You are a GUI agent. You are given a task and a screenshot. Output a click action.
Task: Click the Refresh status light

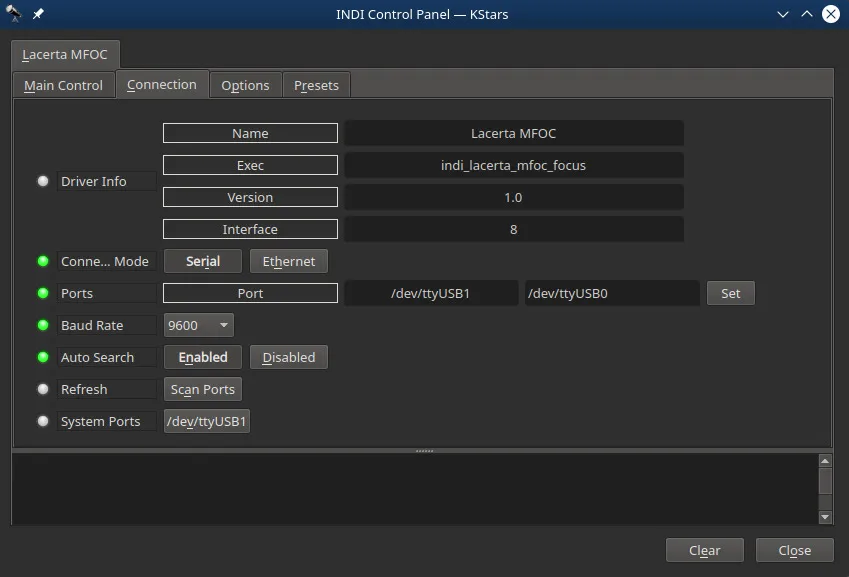click(x=43, y=389)
